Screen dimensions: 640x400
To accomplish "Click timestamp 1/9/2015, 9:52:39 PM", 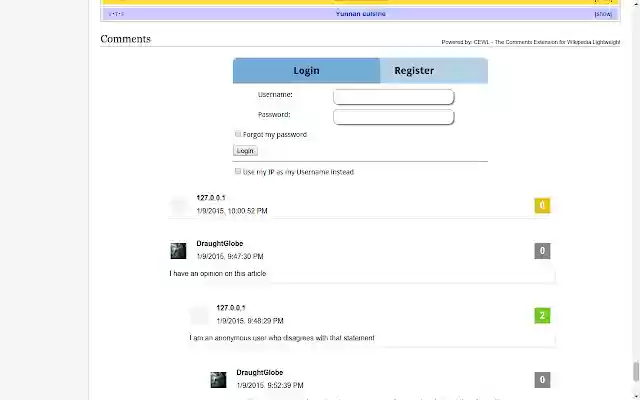I will click(270, 385).
